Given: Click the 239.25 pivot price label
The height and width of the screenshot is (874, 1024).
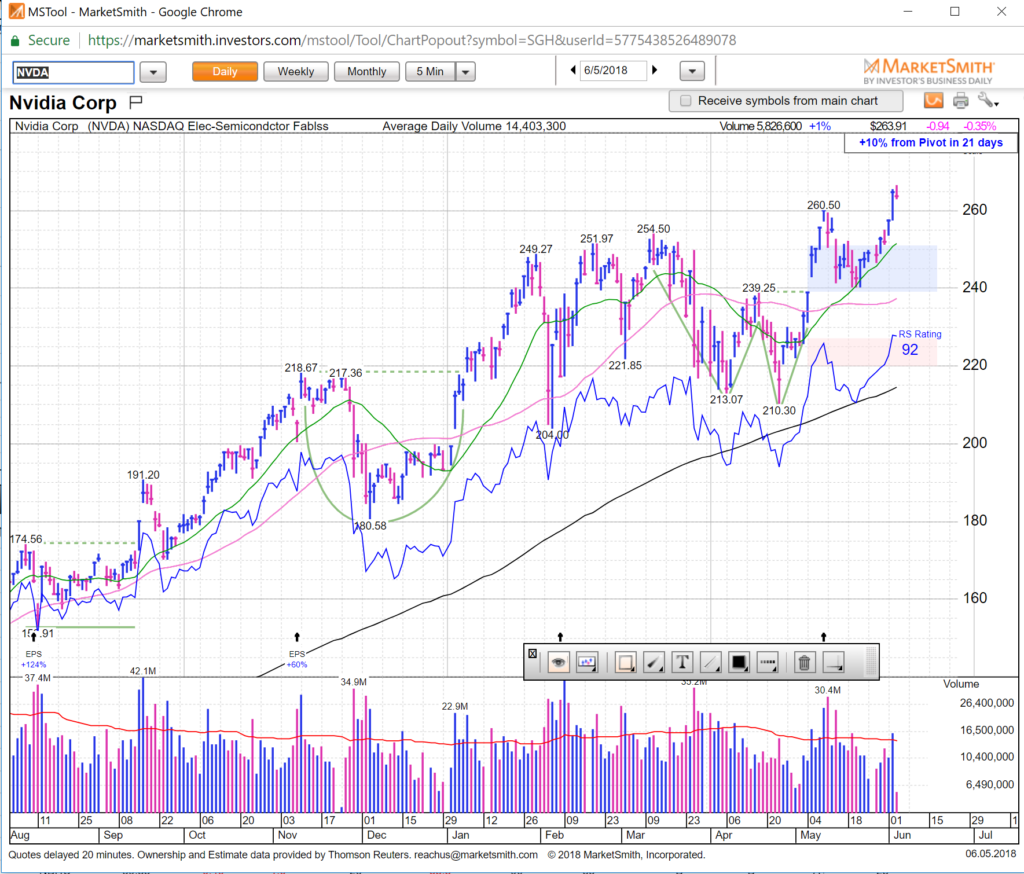Looking at the screenshot, I should [x=759, y=288].
